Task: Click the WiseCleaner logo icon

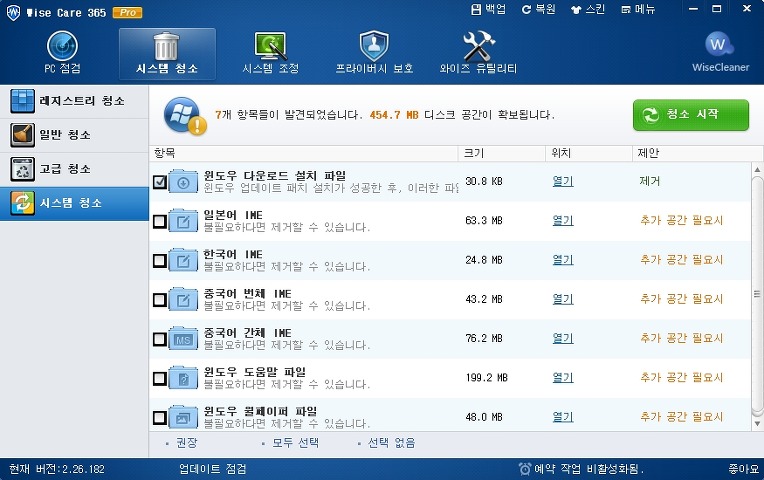Action: point(719,45)
